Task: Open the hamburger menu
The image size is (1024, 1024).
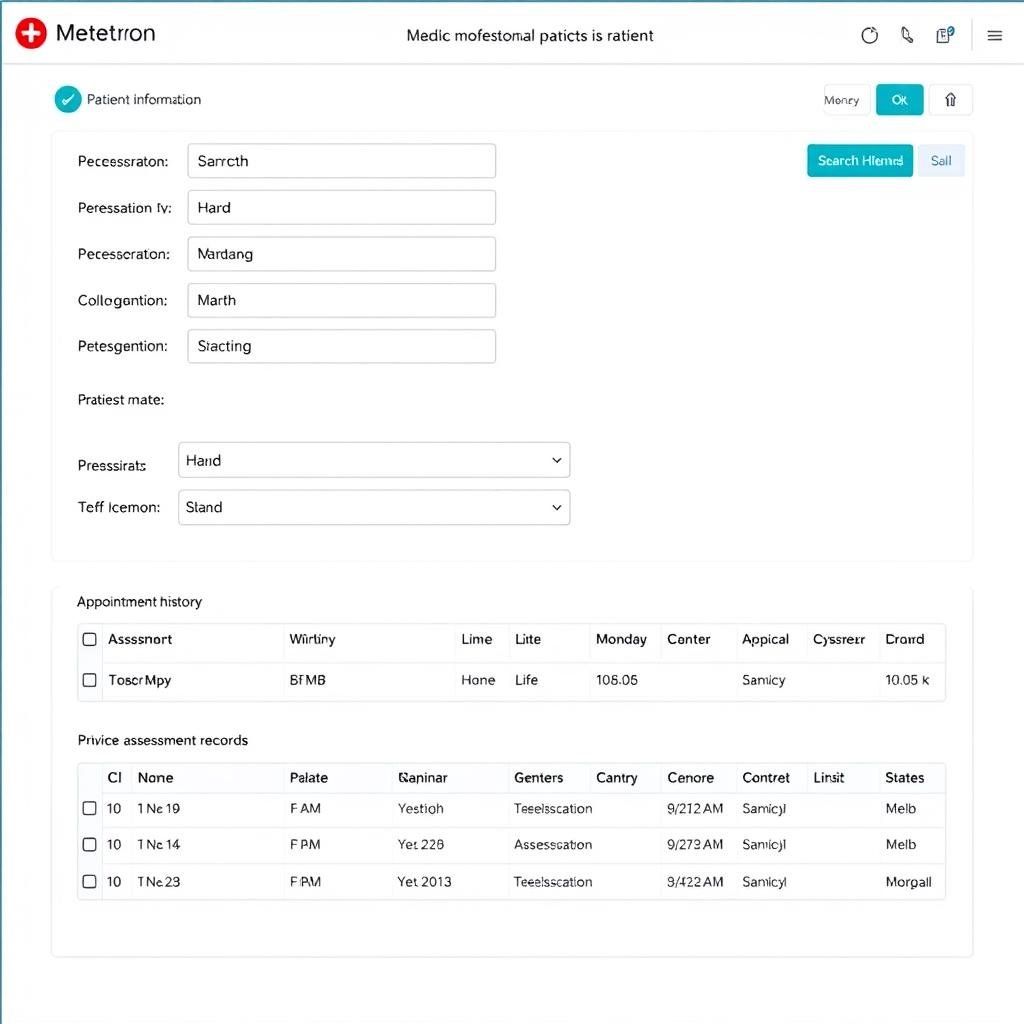Action: [x=994, y=36]
